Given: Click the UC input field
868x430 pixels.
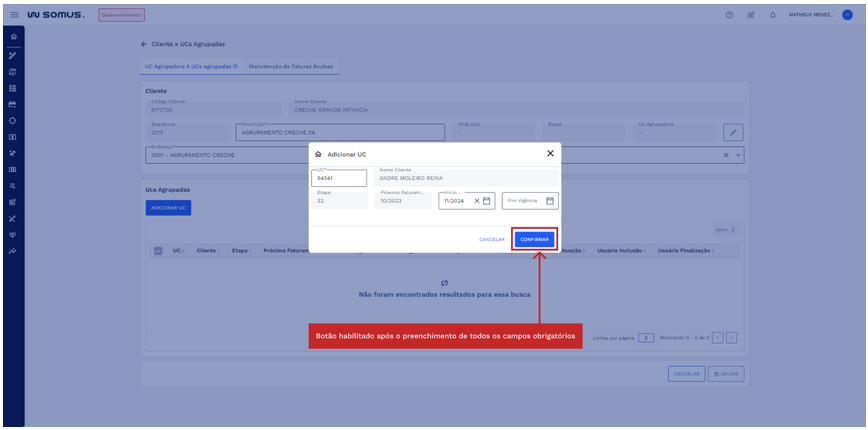Looking at the screenshot, I should (339, 179).
